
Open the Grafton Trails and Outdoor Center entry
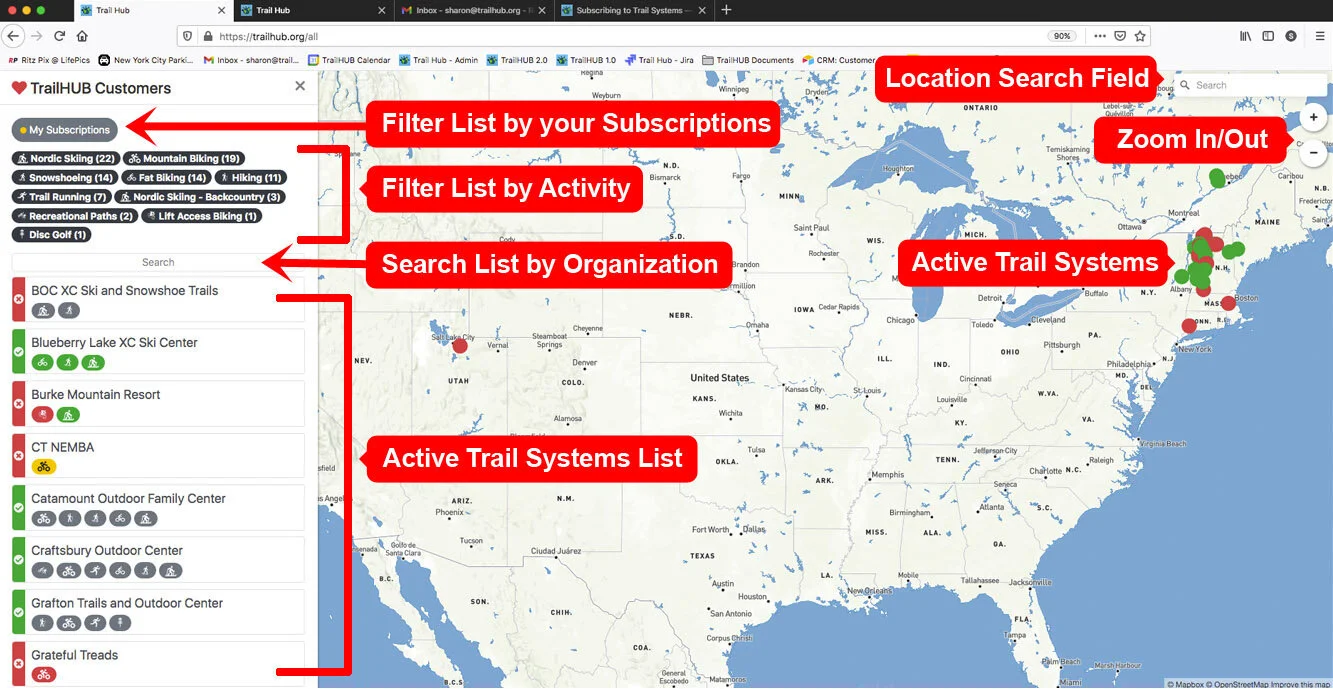tap(158, 611)
